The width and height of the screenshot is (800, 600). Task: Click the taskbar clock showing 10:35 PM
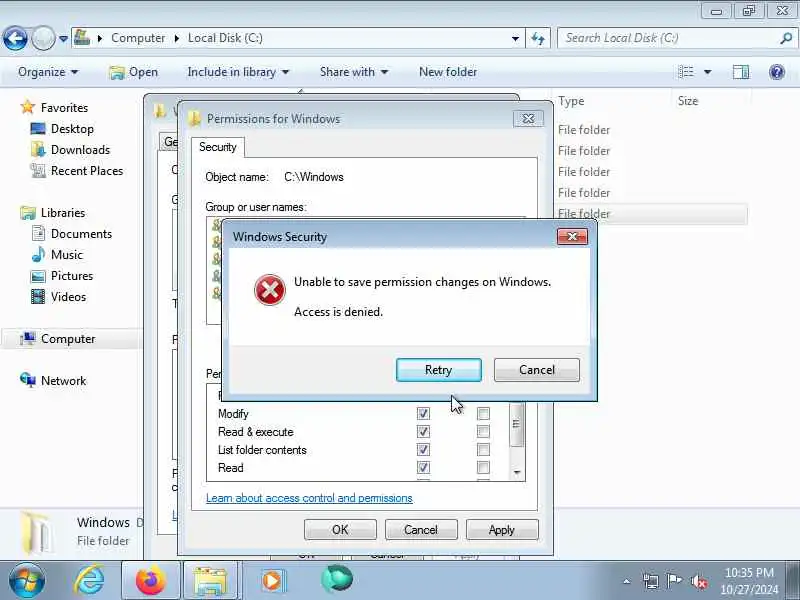pos(749,581)
